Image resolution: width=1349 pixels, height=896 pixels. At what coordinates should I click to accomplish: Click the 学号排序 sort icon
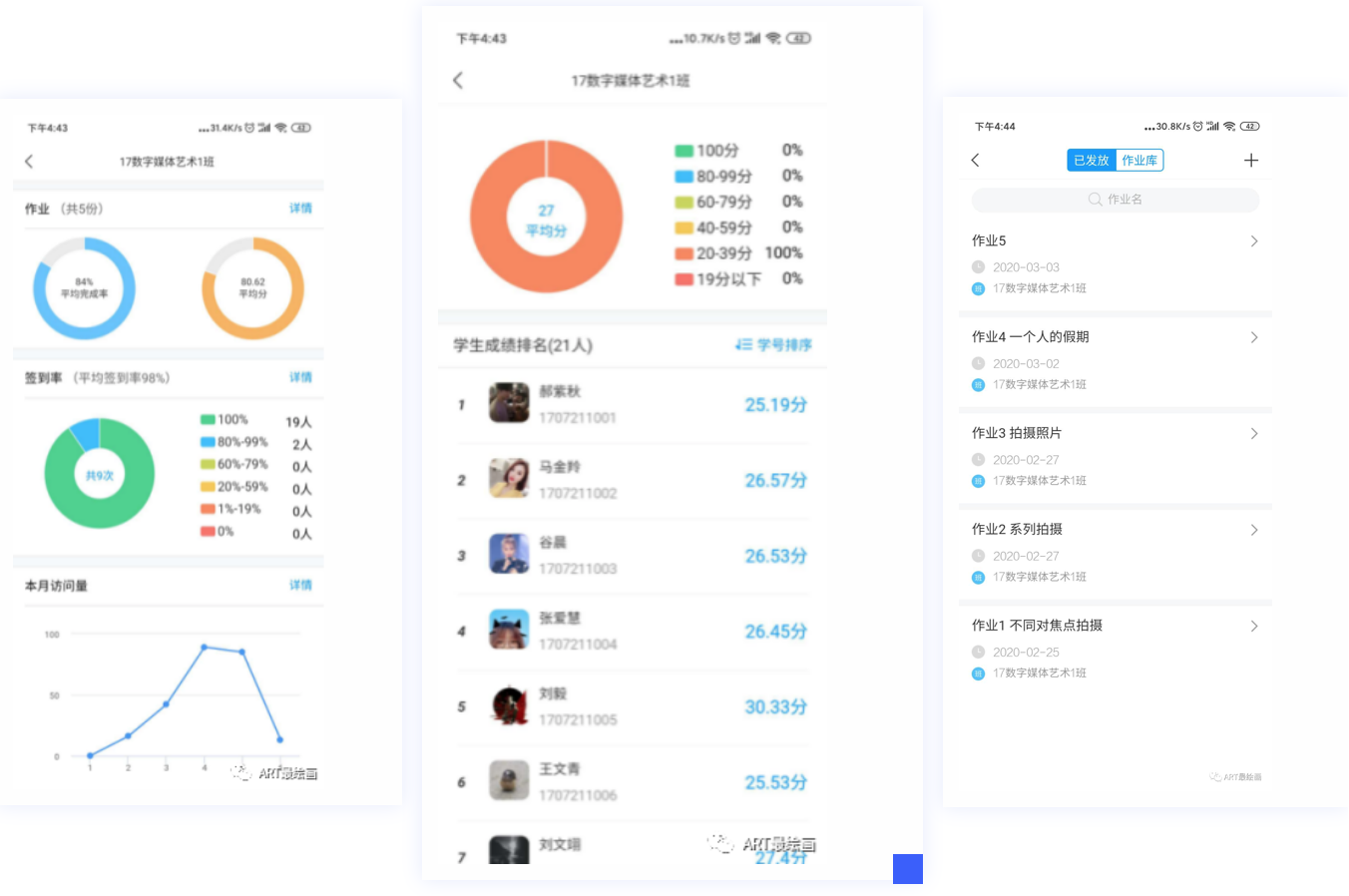[x=743, y=345]
